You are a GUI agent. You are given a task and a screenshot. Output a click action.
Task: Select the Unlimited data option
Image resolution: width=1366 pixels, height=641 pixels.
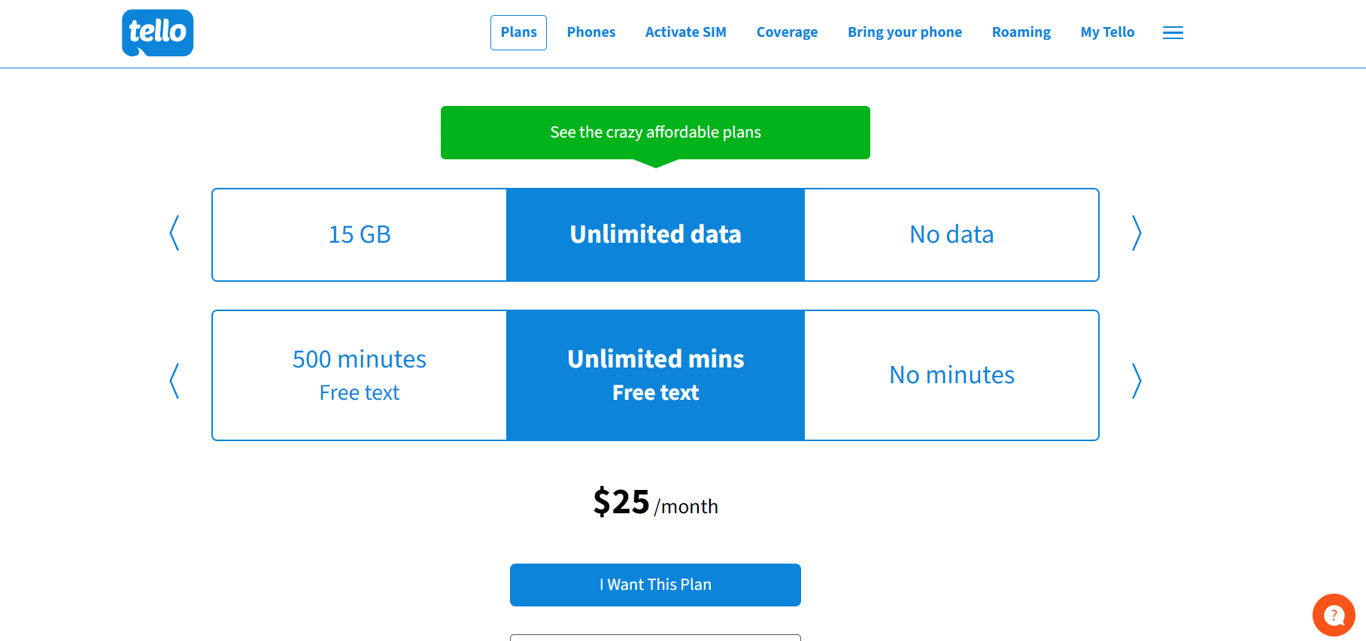click(655, 235)
